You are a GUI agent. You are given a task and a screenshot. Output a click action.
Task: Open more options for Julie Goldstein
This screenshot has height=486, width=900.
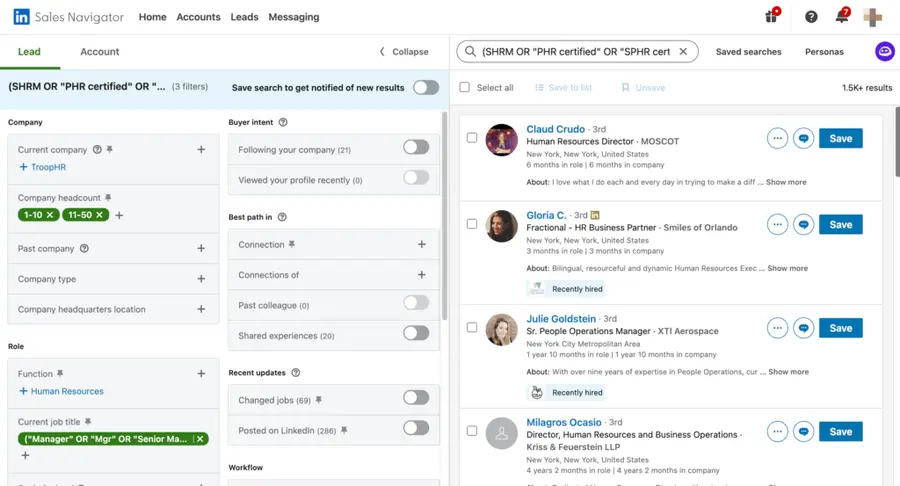(x=777, y=328)
